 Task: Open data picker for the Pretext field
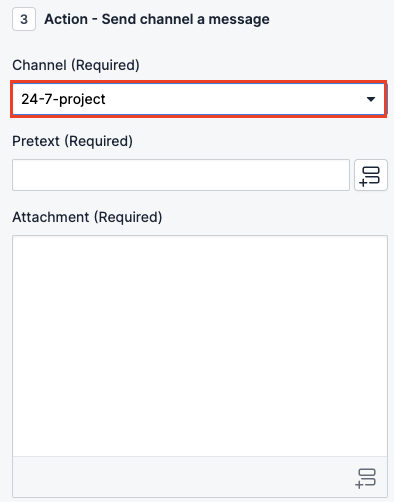tap(371, 175)
